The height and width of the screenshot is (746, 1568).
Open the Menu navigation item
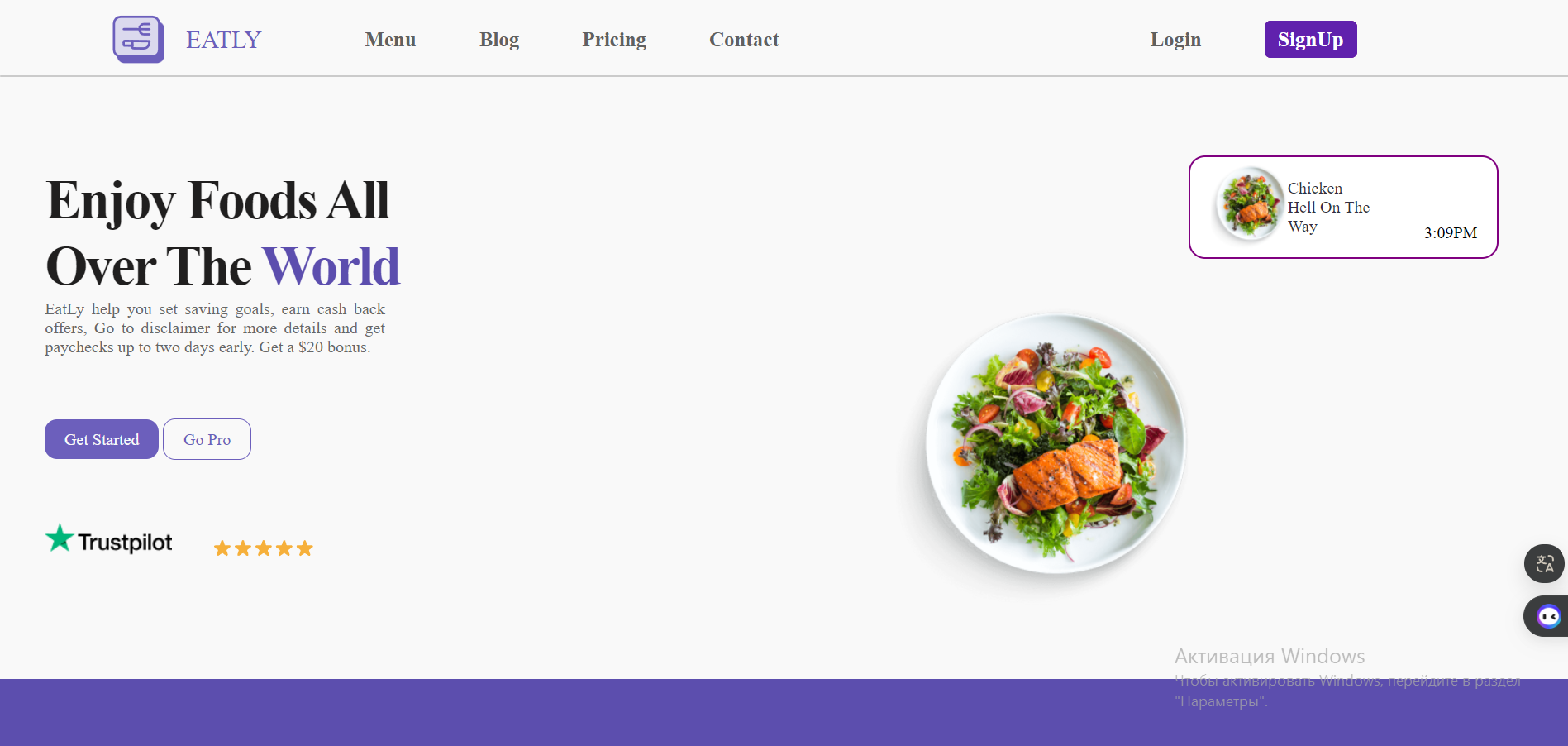click(x=390, y=40)
